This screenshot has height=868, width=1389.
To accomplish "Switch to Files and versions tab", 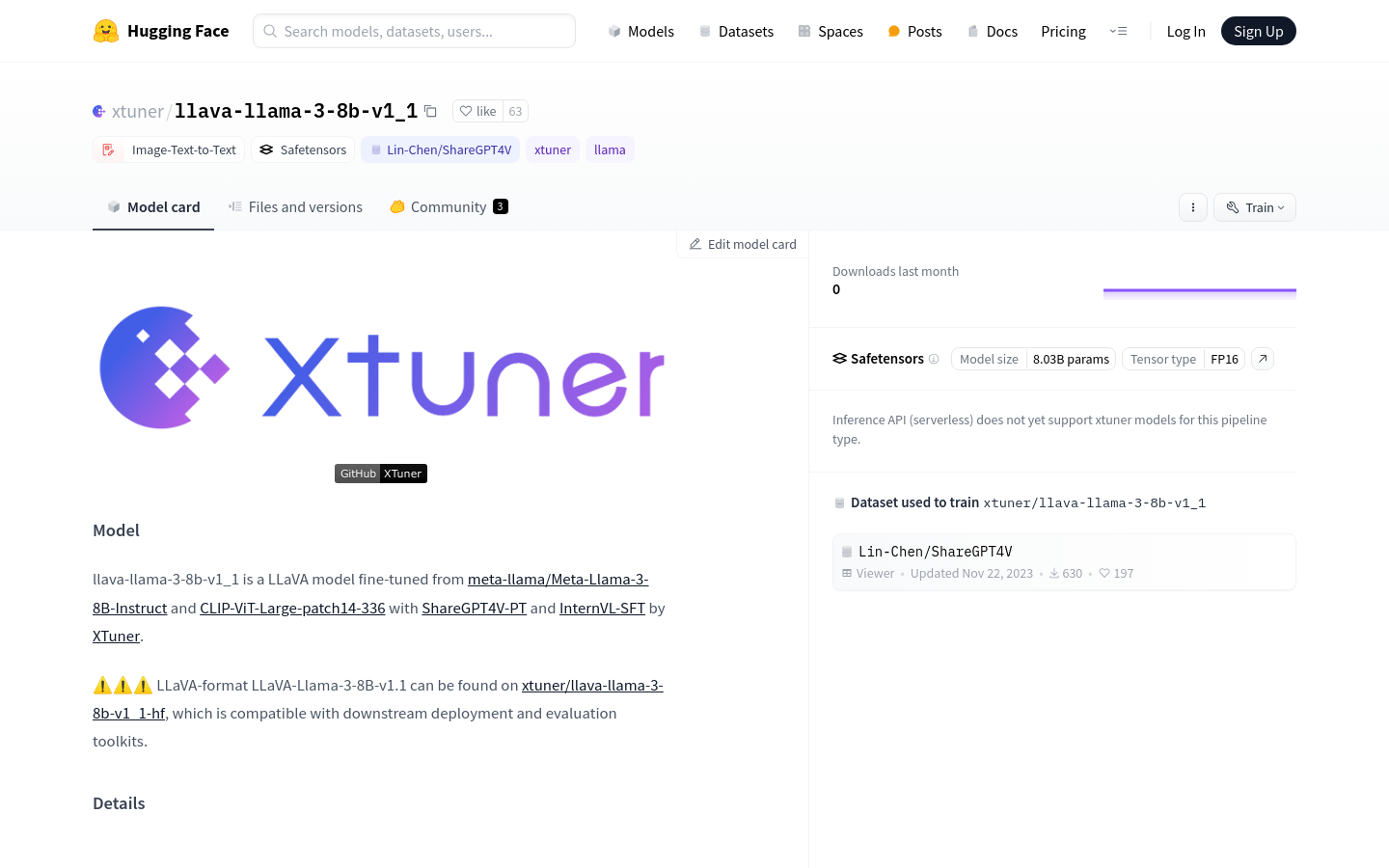I will point(295,206).
